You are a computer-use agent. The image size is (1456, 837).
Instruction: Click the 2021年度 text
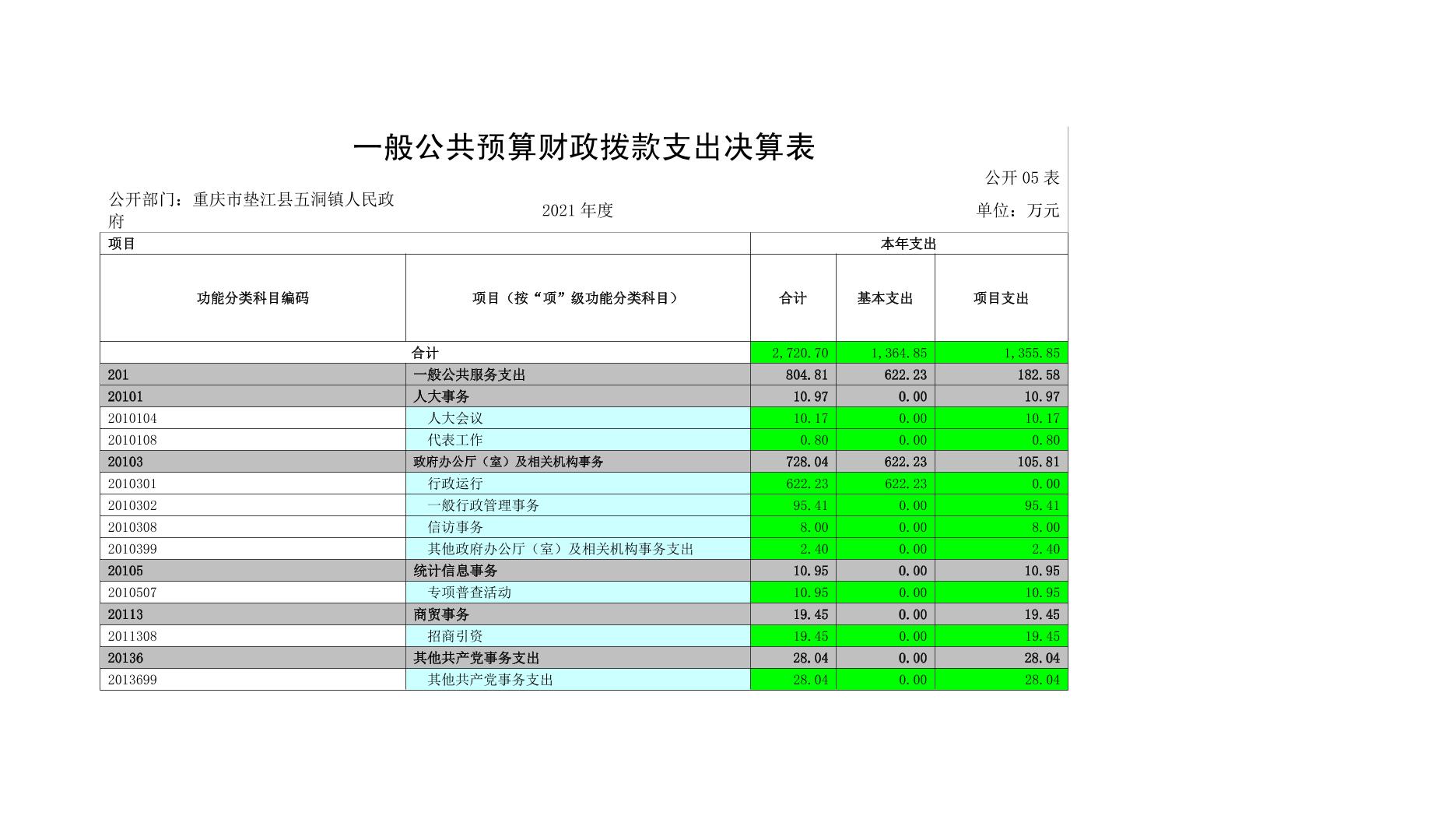tap(577, 210)
